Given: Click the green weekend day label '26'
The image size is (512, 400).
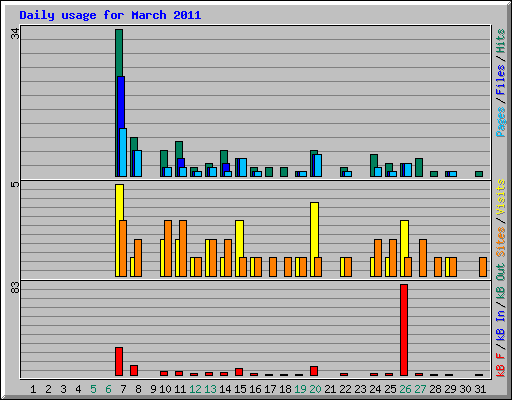Looking at the screenshot, I should tap(405, 389).
